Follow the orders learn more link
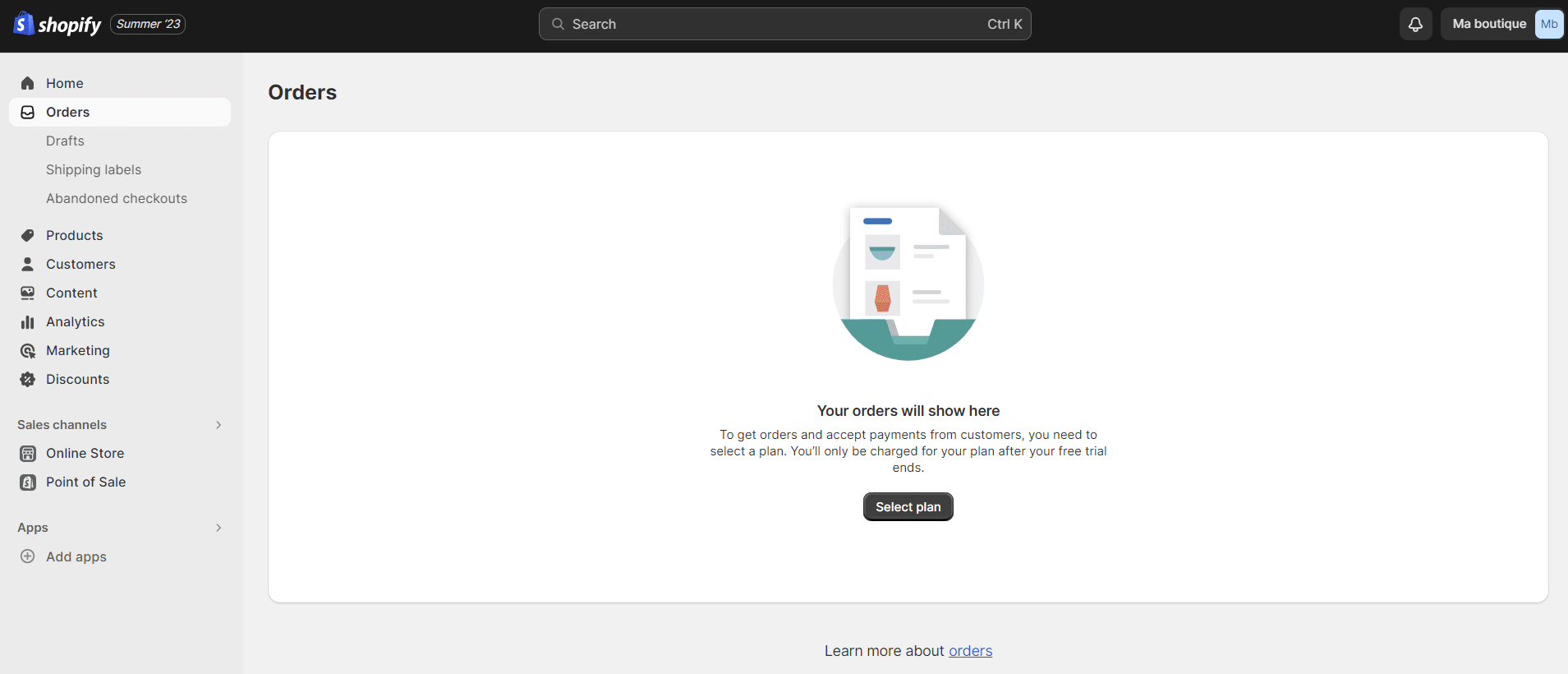 tap(970, 651)
